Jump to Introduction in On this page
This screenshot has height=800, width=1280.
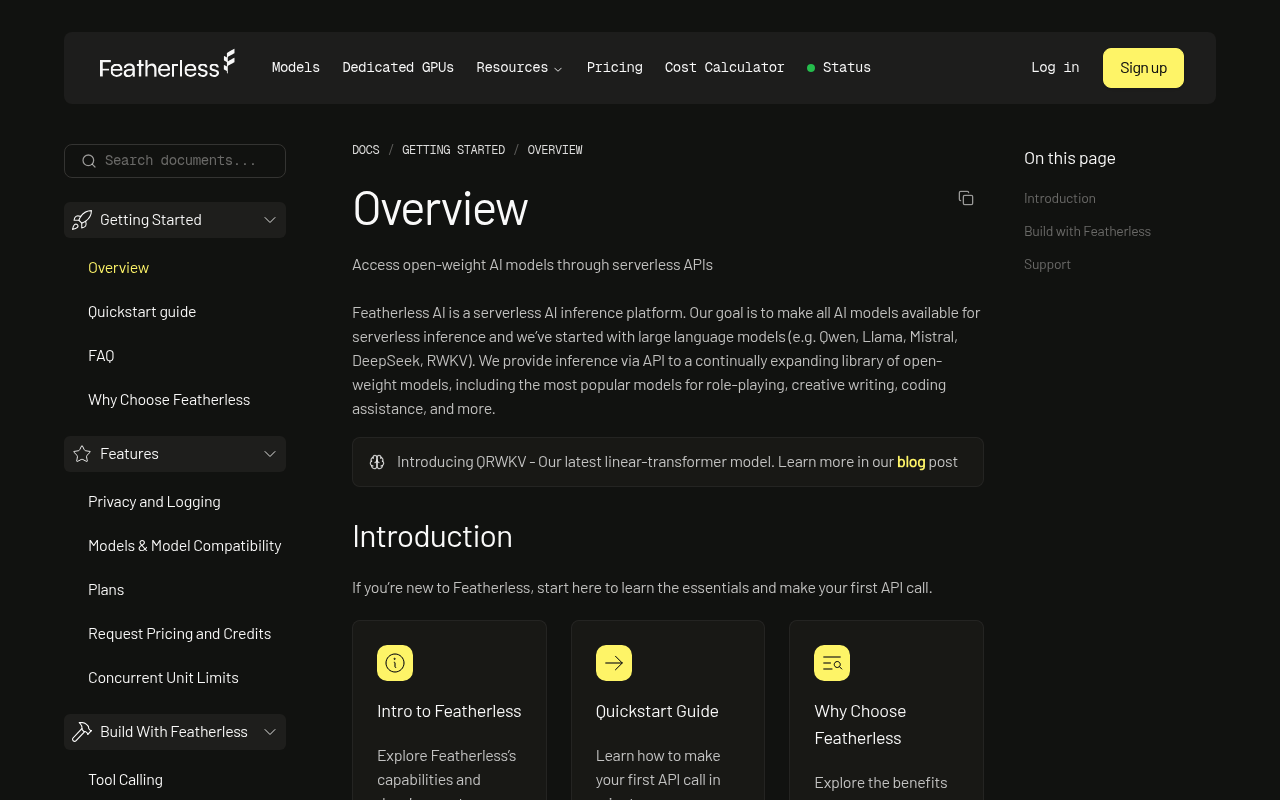[x=1060, y=199]
